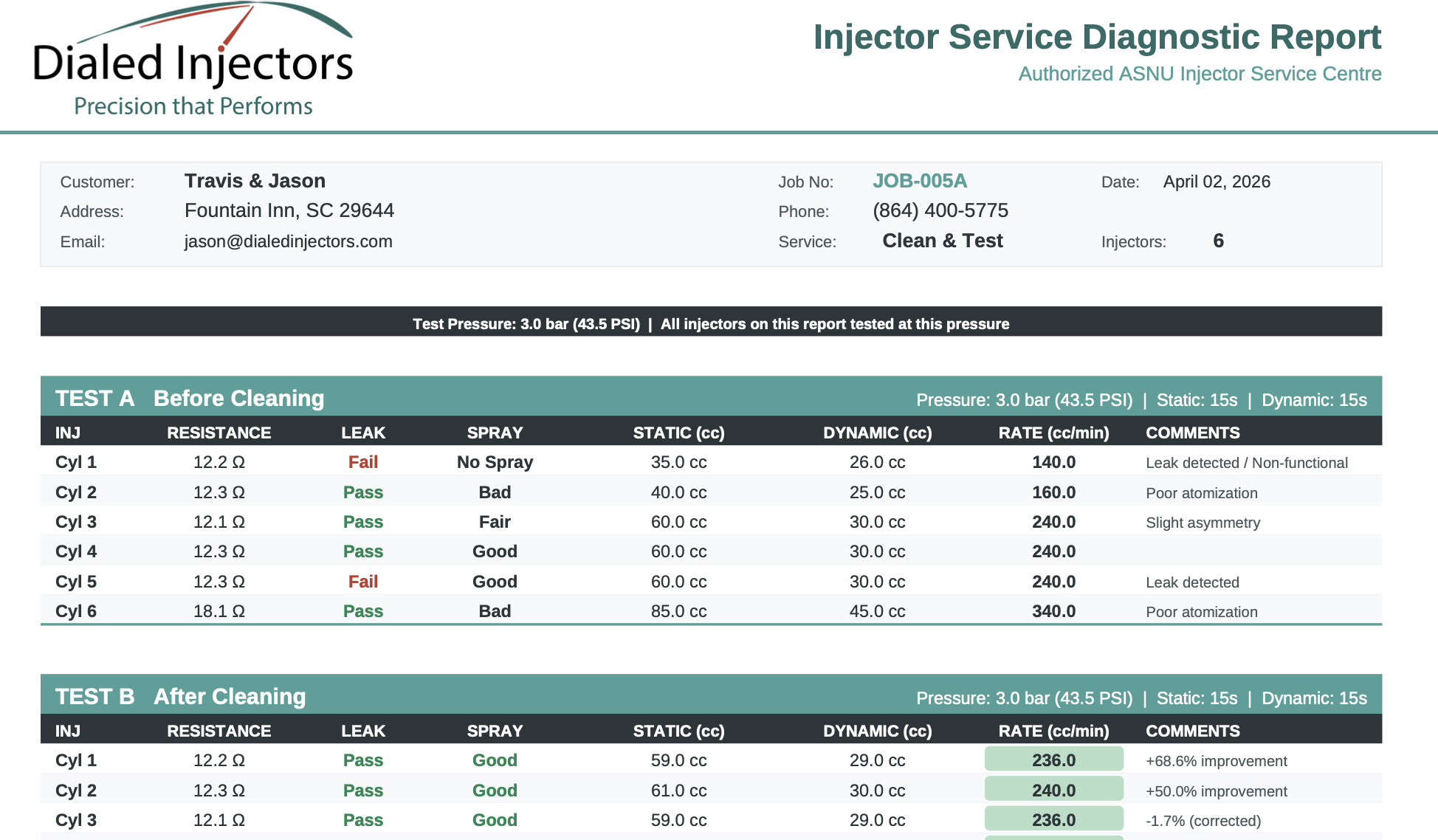Click Test B Cyl 3 highlighted rate 236.0
The height and width of the screenshot is (840, 1438).
point(1053,819)
